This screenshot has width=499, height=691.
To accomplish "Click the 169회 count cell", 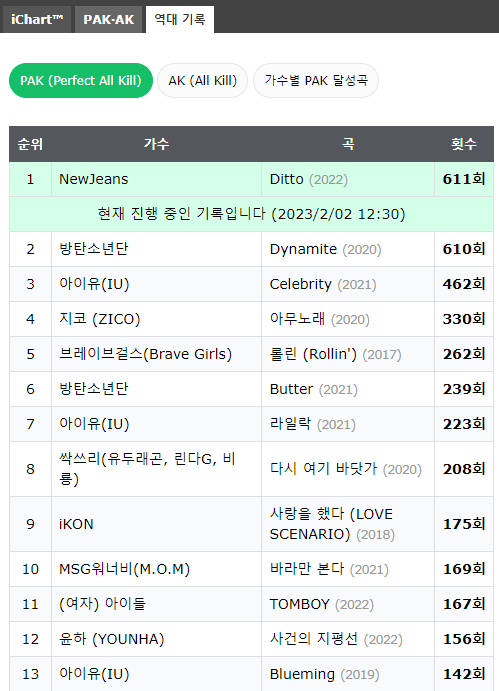I will pos(464,569).
